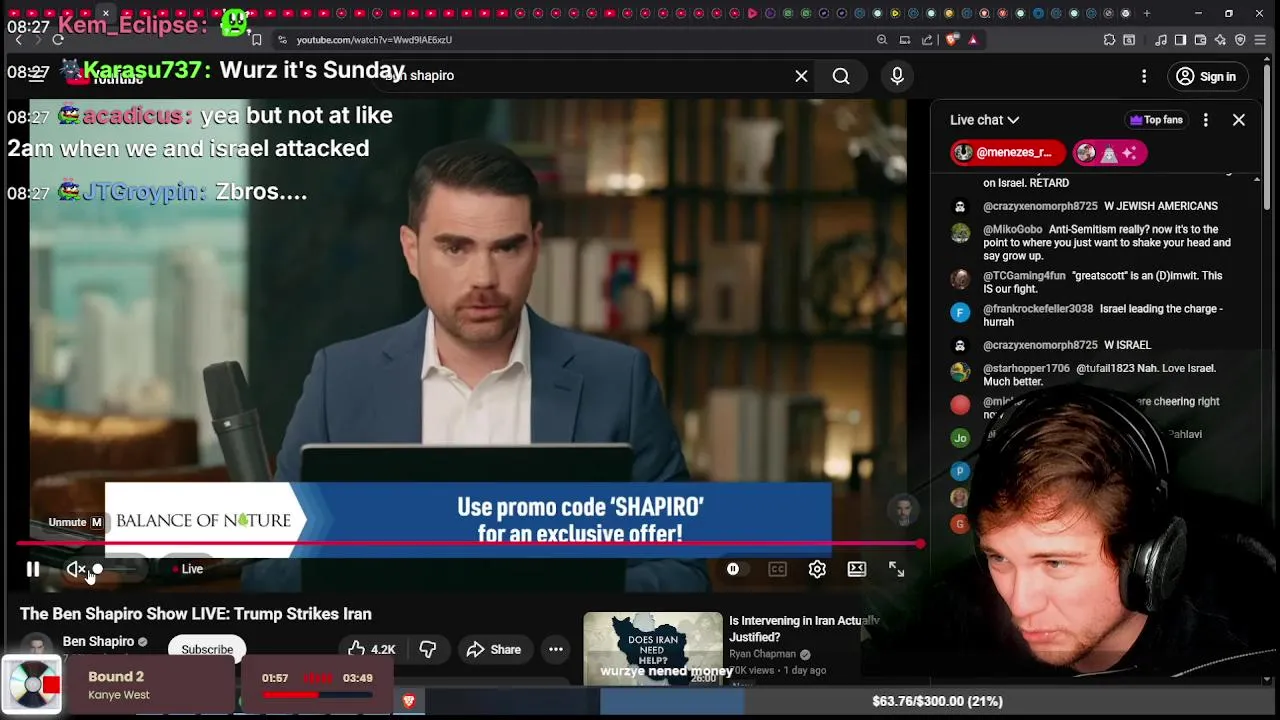Open Brave Rewards triangle icon

pyautogui.click(x=973, y=40)
